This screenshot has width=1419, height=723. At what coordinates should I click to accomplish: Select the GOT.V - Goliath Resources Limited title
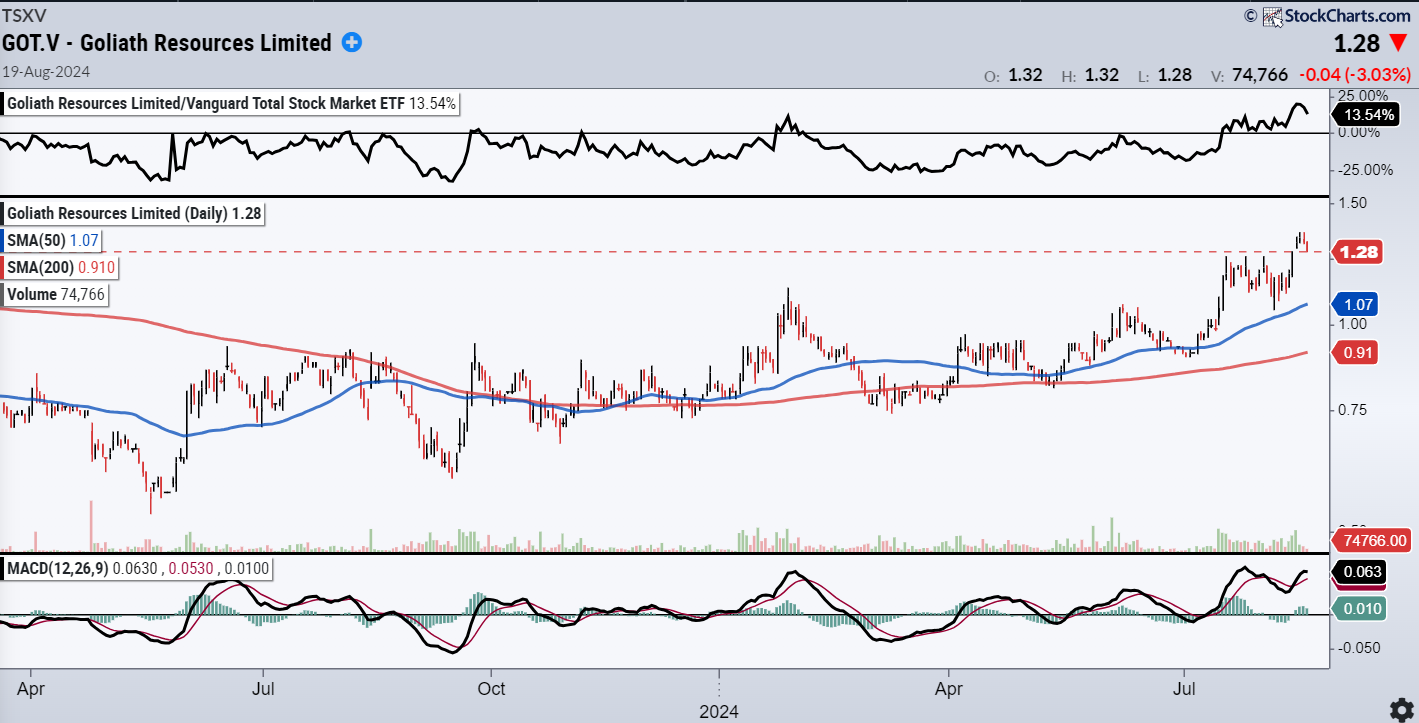click(x=167, y=43)
